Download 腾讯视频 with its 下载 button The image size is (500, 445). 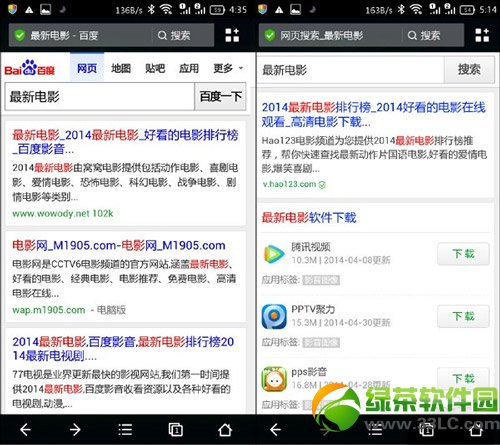[x=463, y=254]
